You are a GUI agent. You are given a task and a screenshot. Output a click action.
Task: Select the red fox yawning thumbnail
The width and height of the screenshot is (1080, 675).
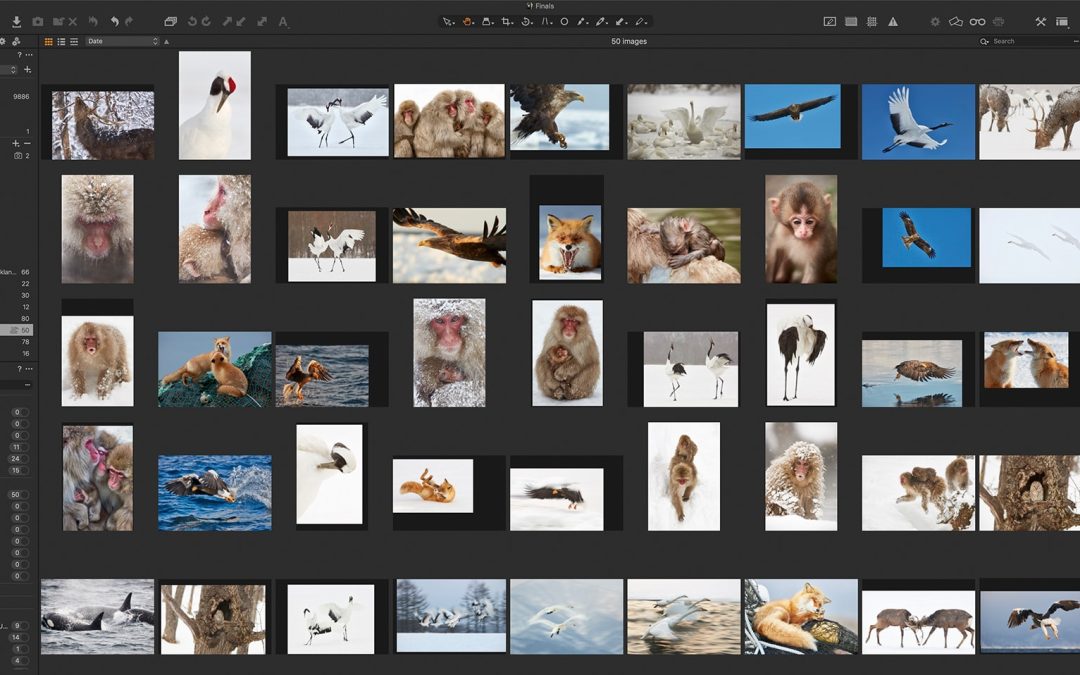570,241
